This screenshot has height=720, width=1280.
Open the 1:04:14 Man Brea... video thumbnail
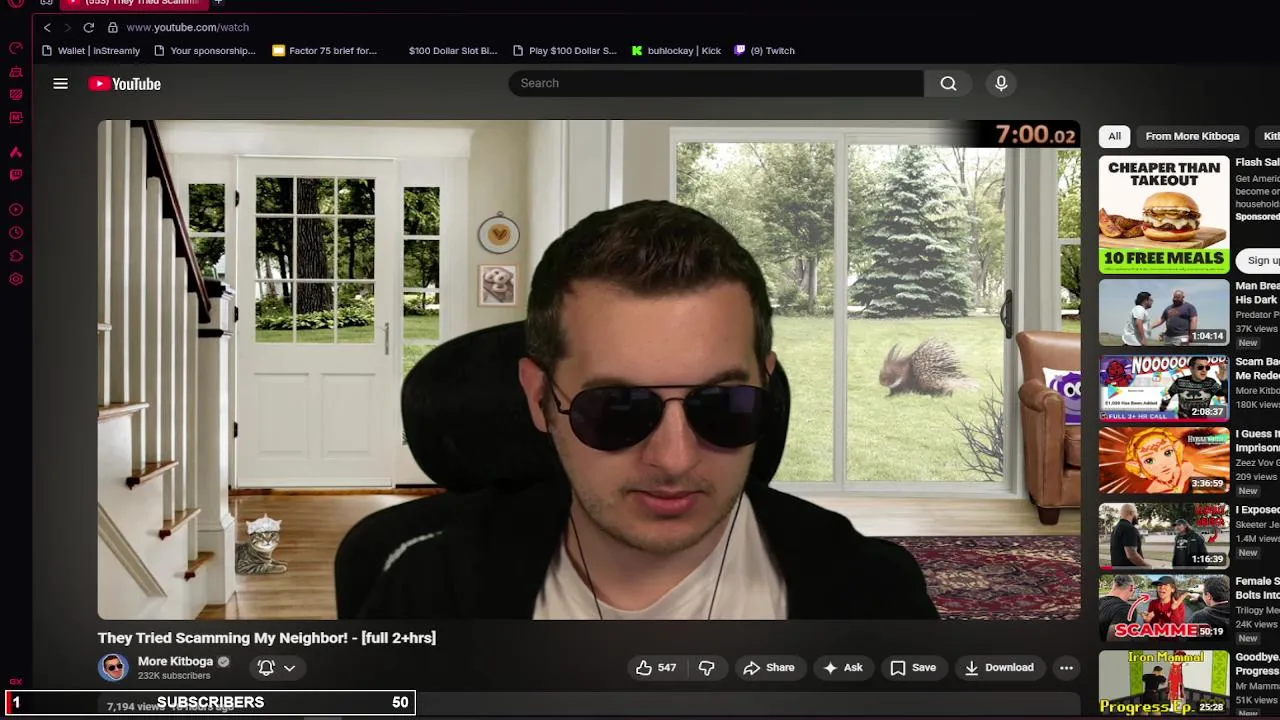tap(1164, 313)
